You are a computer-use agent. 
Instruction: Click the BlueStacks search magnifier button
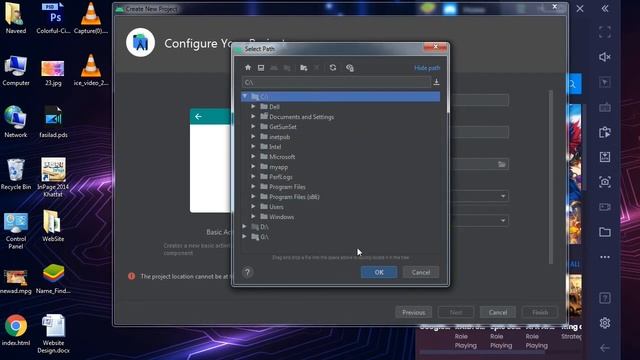[x=573, y=84]
